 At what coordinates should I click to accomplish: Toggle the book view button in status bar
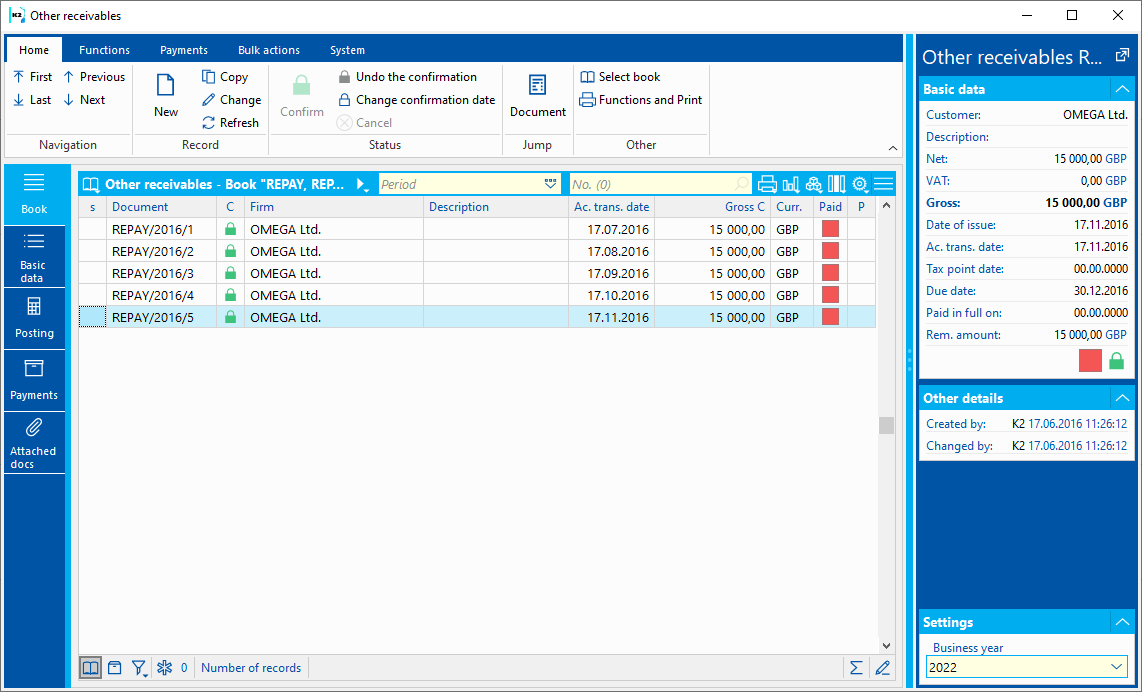[91, 668]
